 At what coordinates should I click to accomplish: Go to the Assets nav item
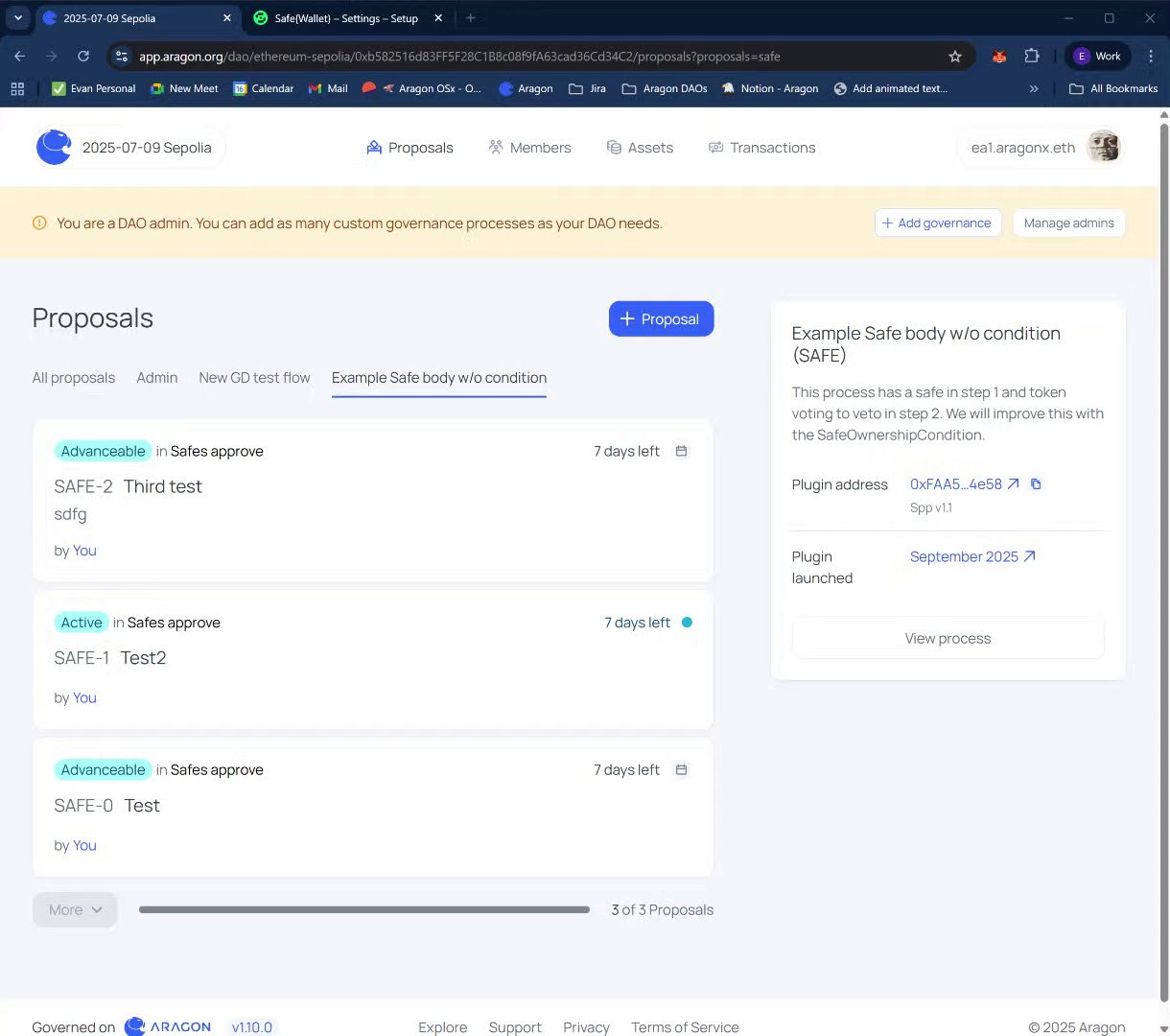pos(640,148)
